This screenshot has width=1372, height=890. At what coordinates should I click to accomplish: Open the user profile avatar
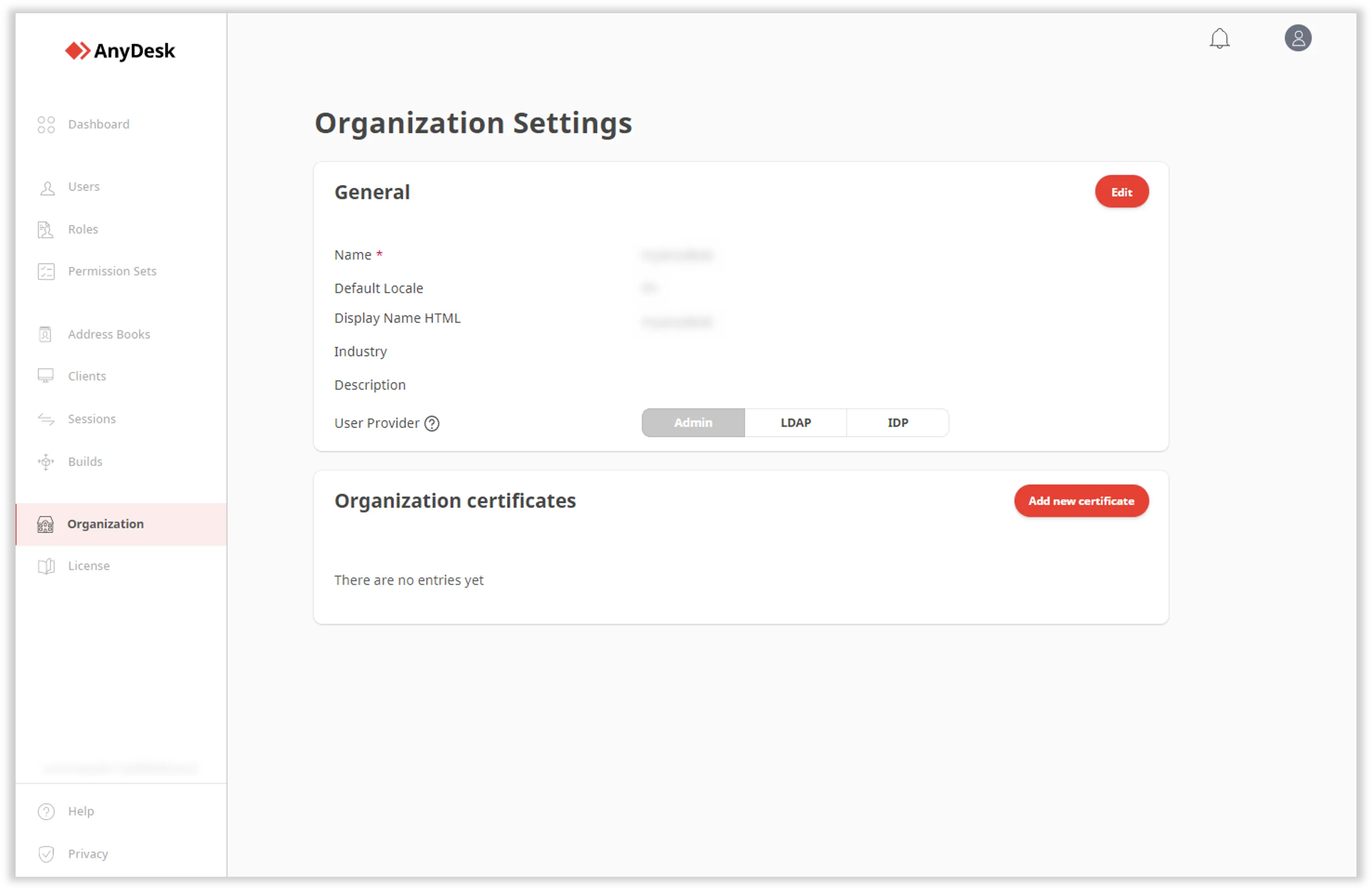click(1298, 38)
